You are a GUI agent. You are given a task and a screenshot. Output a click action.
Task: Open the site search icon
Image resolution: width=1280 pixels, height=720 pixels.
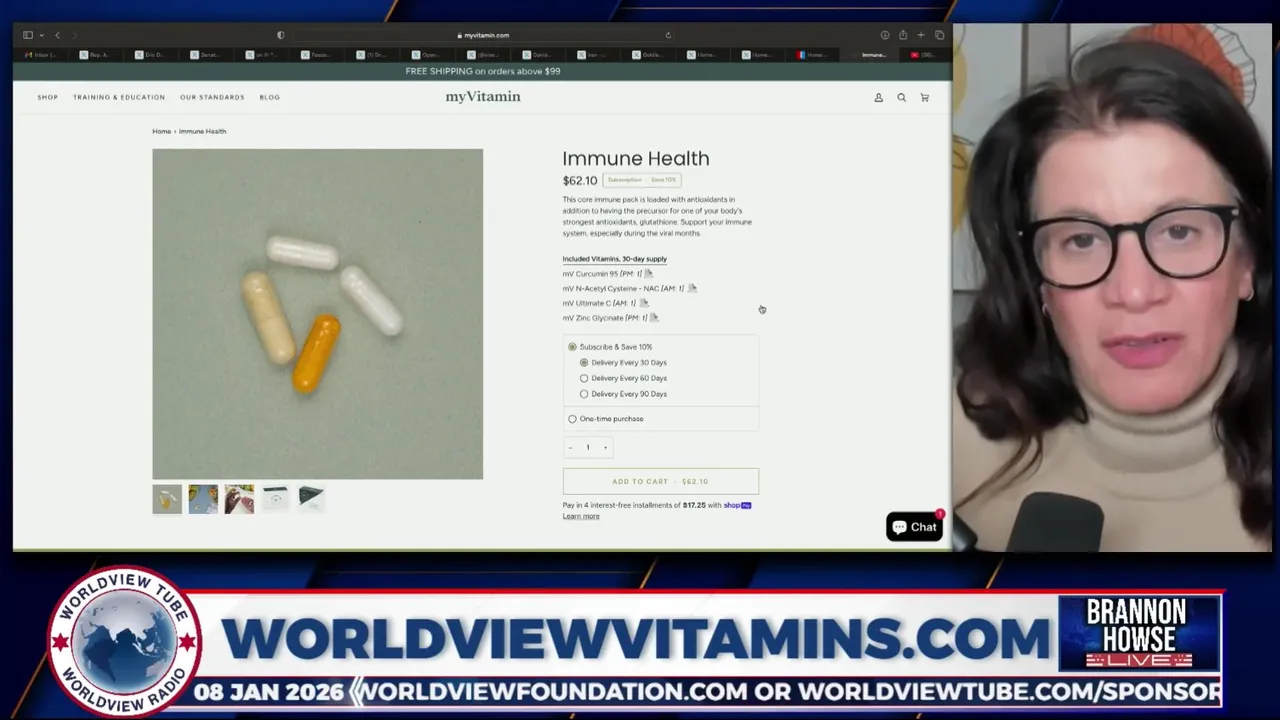[902, 98]
